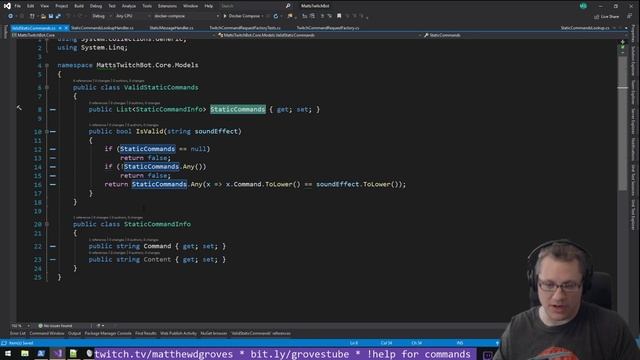Viewport: 640px width, 360px height.
Task: Open the Web Publish Activity tab
Action: tap(178, 333)
